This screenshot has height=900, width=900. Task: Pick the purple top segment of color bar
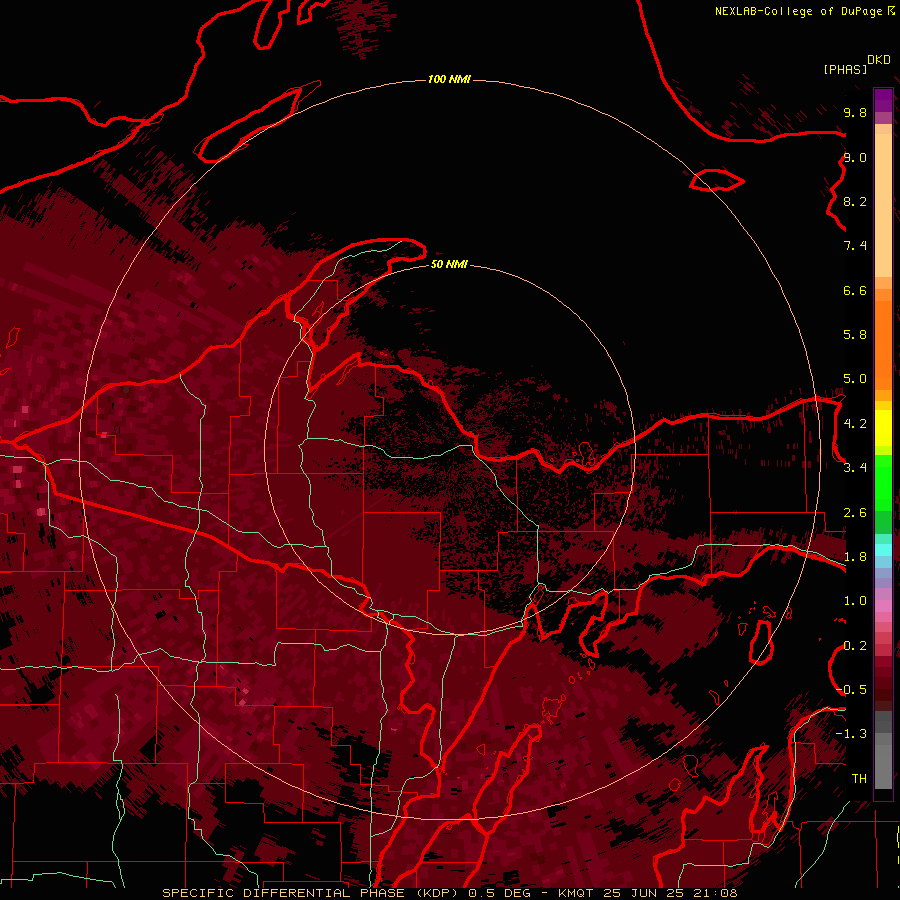pos(883,100)
